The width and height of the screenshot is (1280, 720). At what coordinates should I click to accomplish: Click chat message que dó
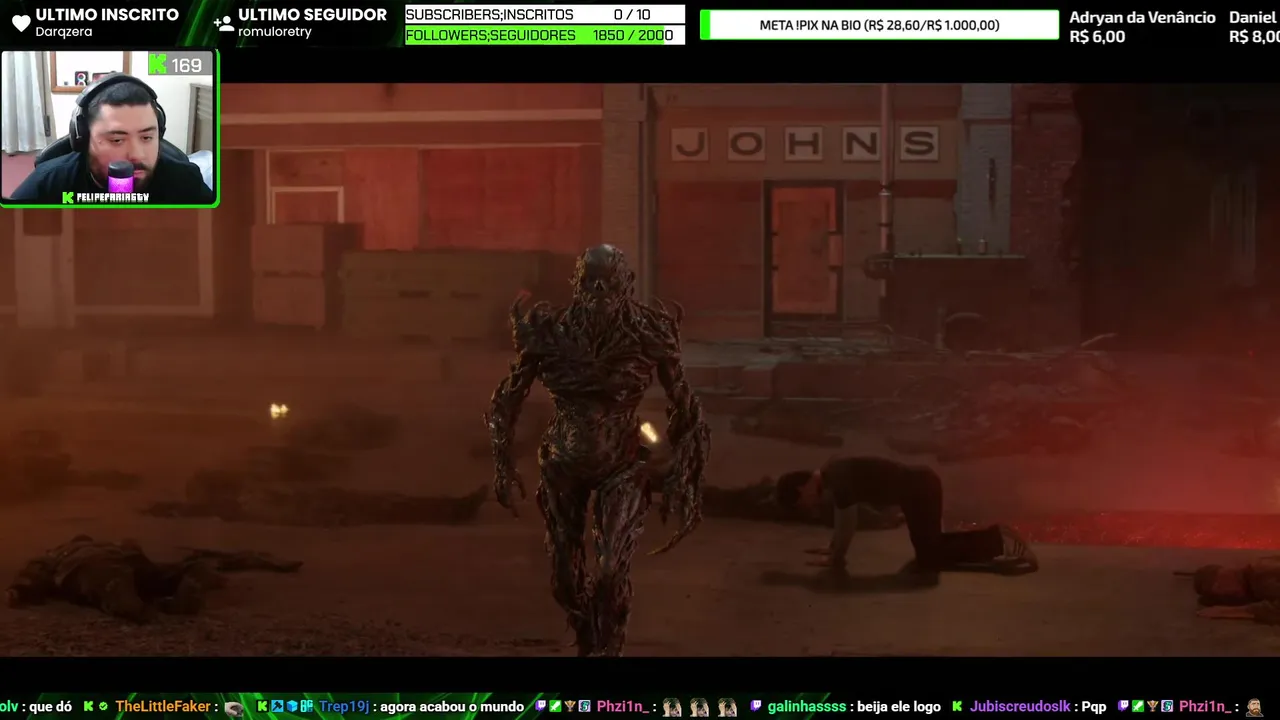click(x=51, y=707)
